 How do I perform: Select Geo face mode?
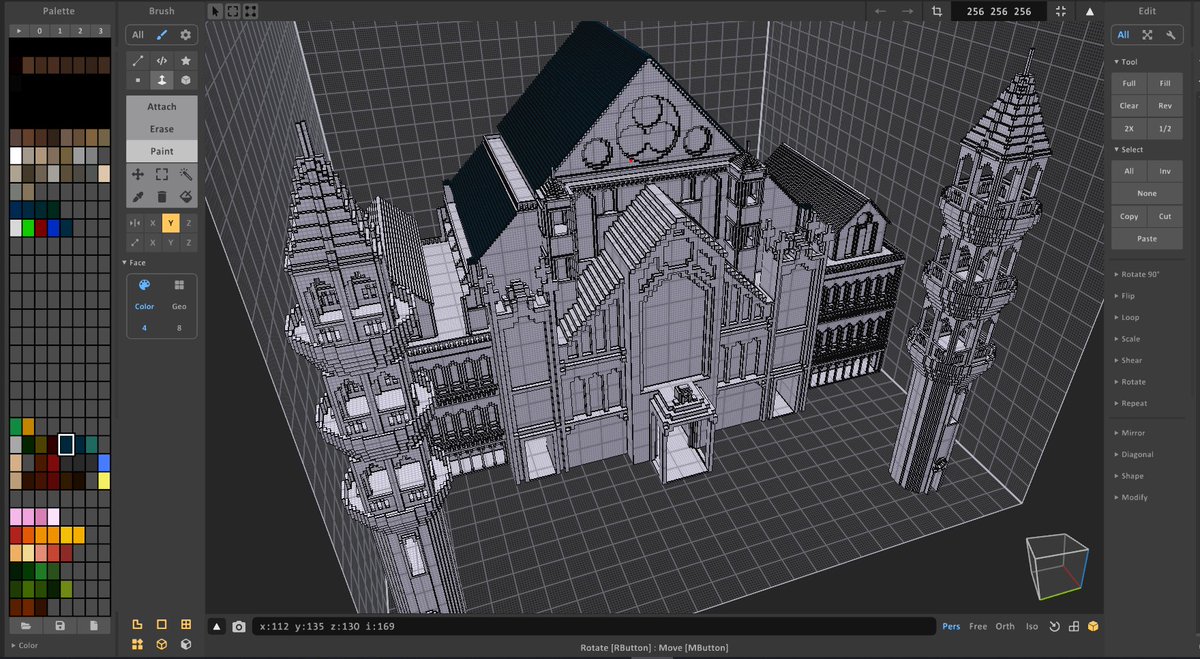coord(179,306)
